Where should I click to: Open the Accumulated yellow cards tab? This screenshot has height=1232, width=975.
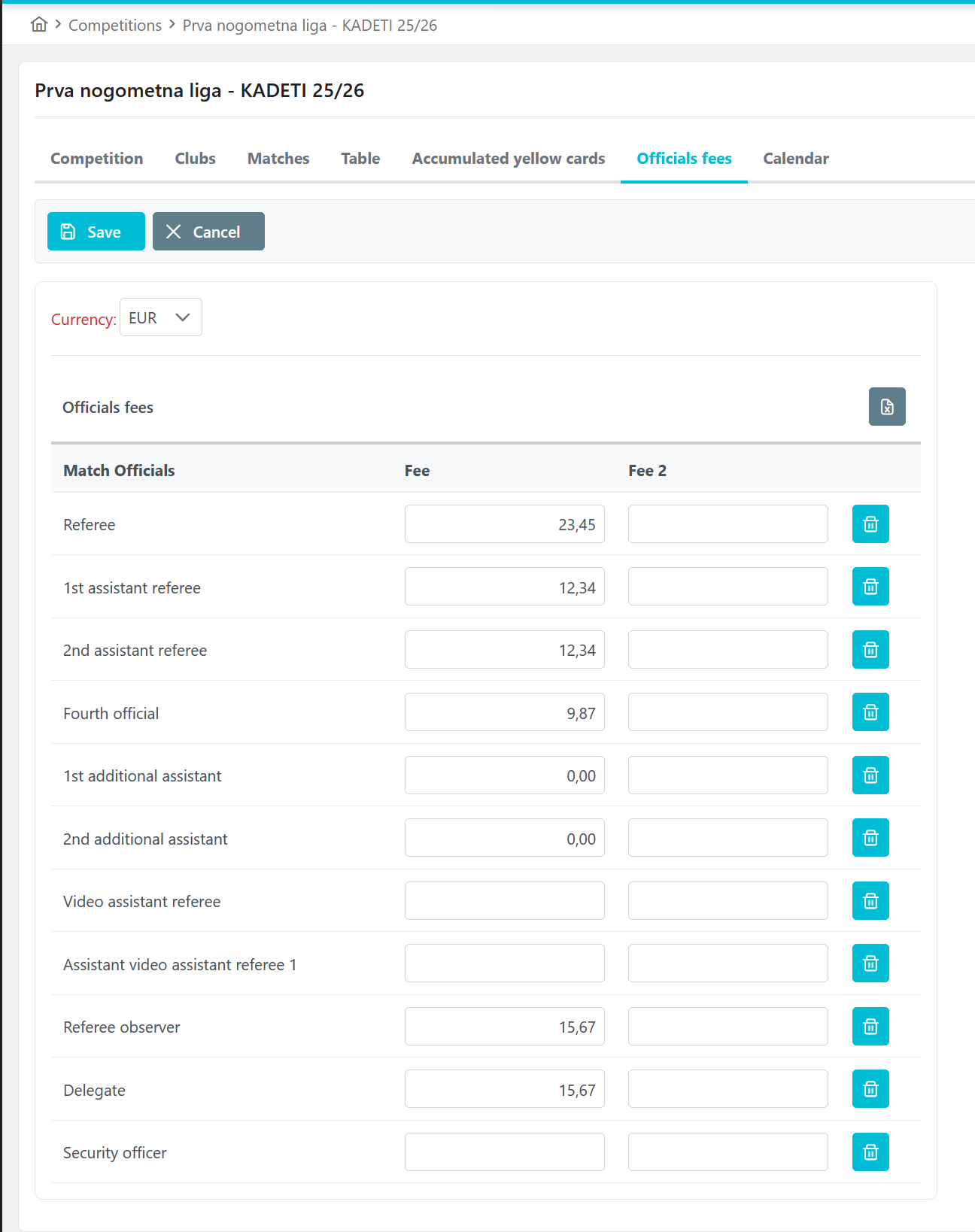(509, 159)
